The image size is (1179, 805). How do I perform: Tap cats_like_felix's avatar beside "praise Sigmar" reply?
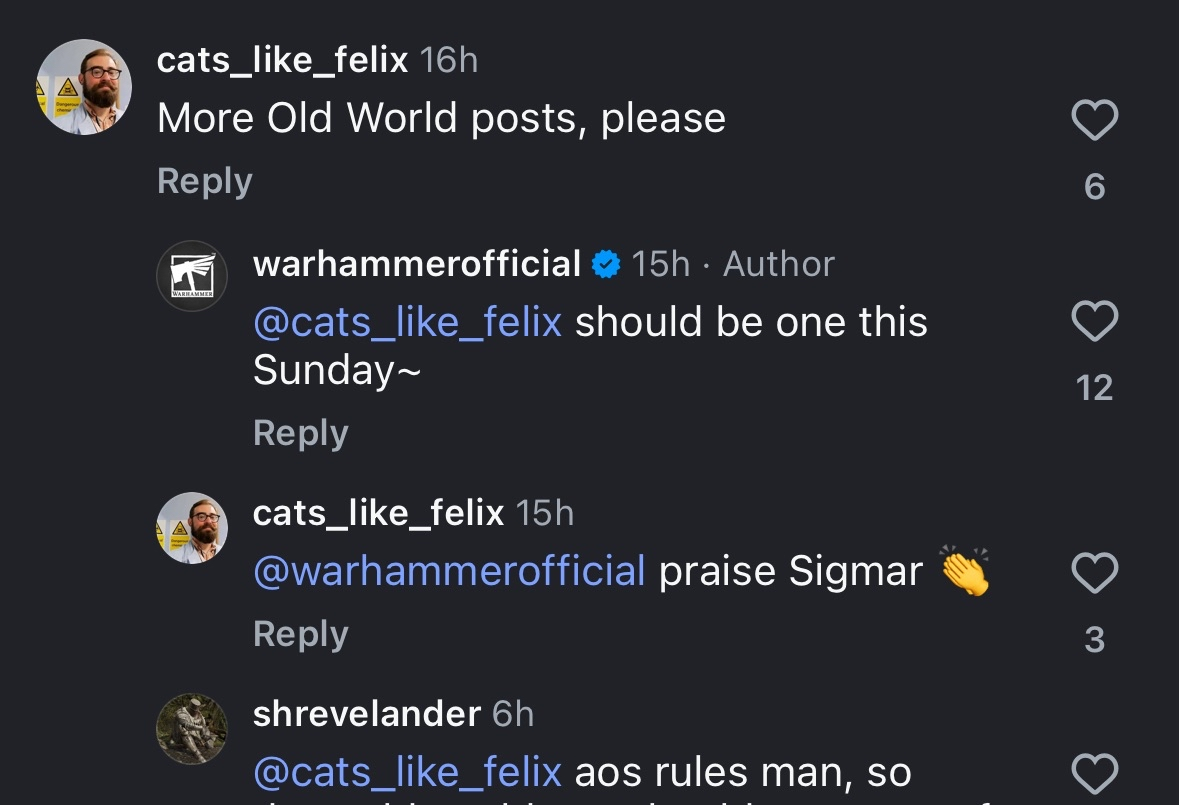pyautogui.click(x=192, y=527)
